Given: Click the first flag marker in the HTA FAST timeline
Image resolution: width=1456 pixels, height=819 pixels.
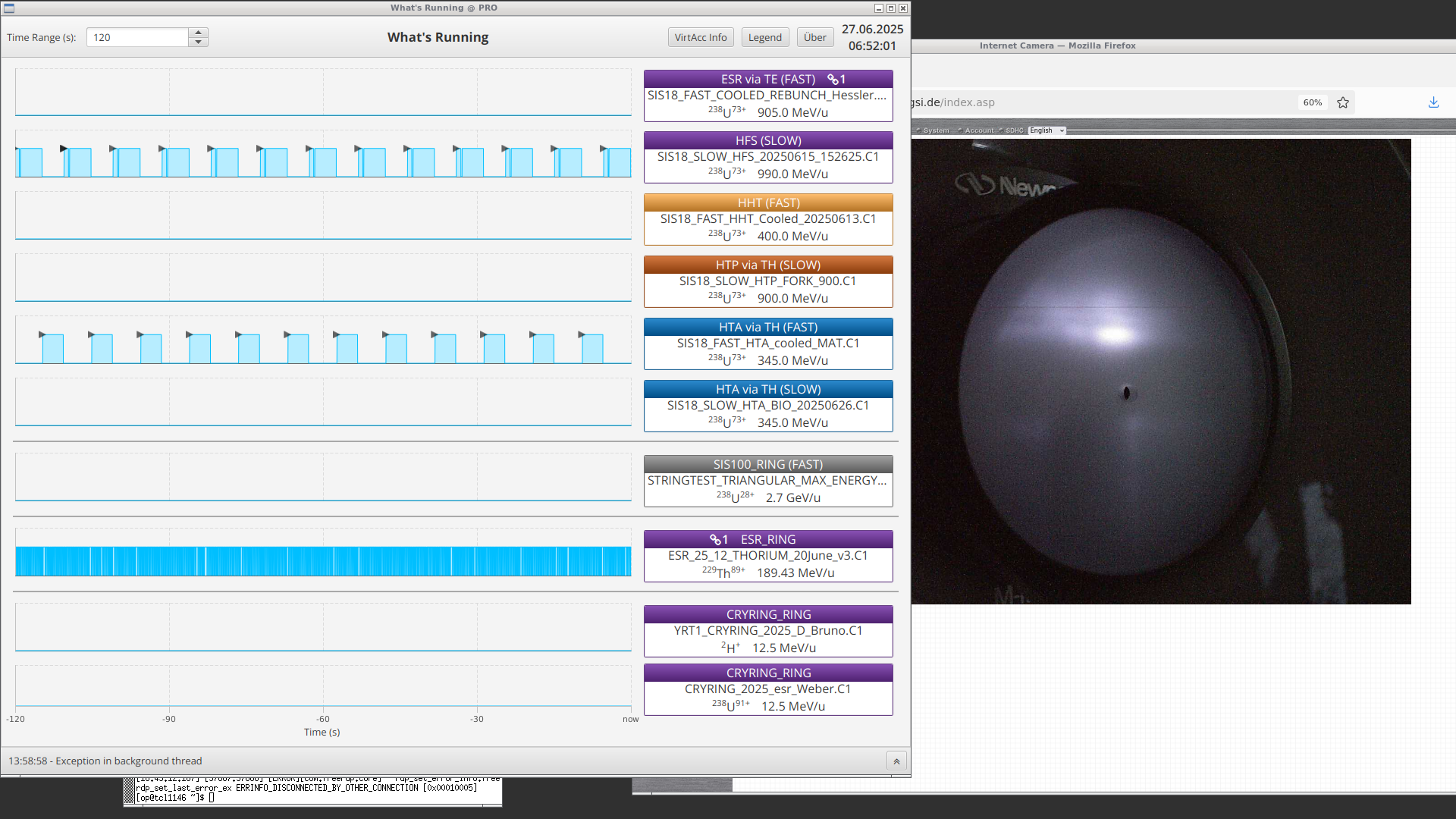Looking at the screenshot, I should pos(42,334).
